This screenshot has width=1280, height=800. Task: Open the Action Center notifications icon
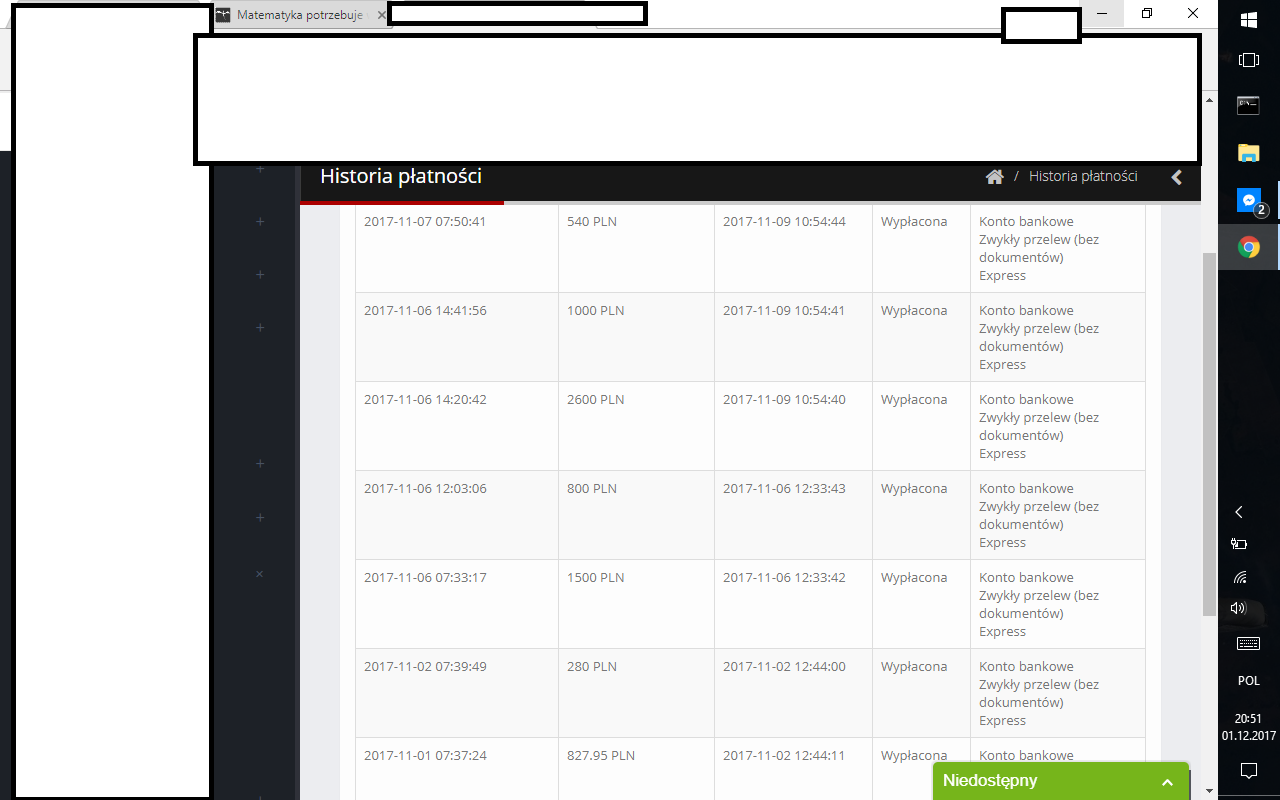tap(1248, 770)
